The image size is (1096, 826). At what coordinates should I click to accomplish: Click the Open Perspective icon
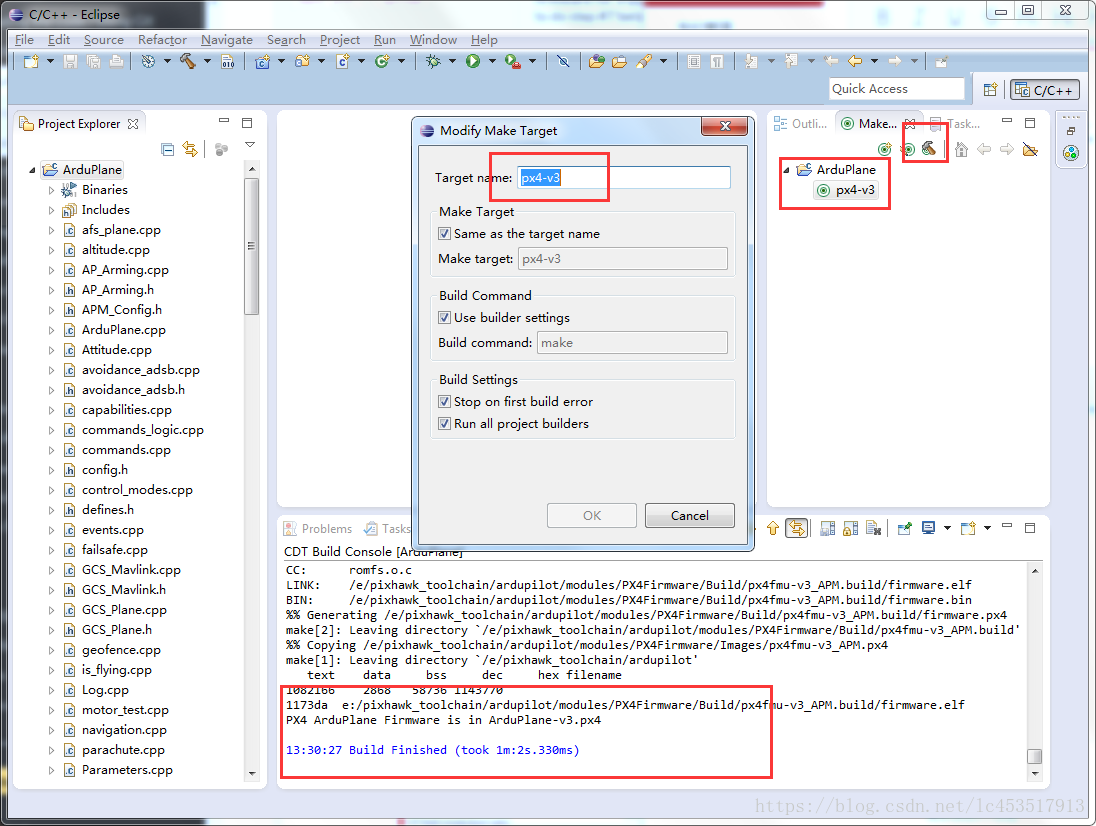click(x=990, y=89)
